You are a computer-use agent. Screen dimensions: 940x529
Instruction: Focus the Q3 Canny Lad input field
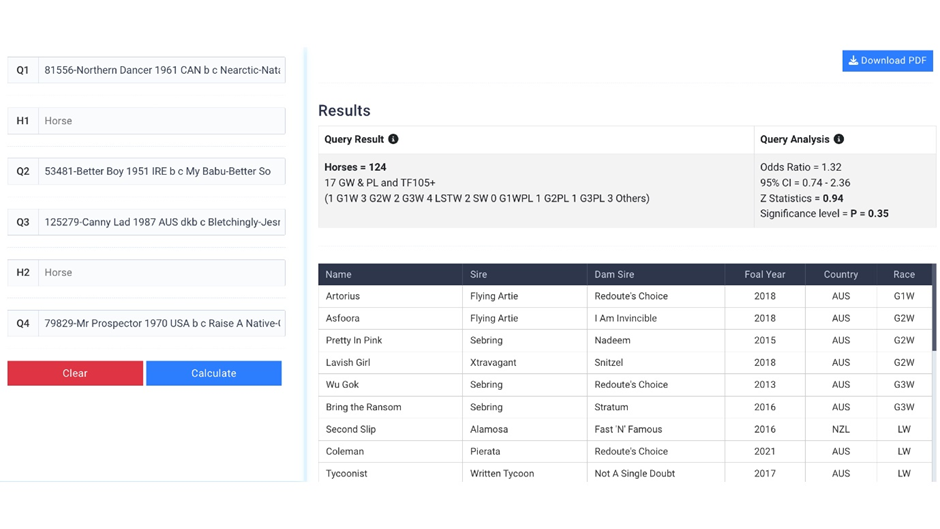(161, 222)
